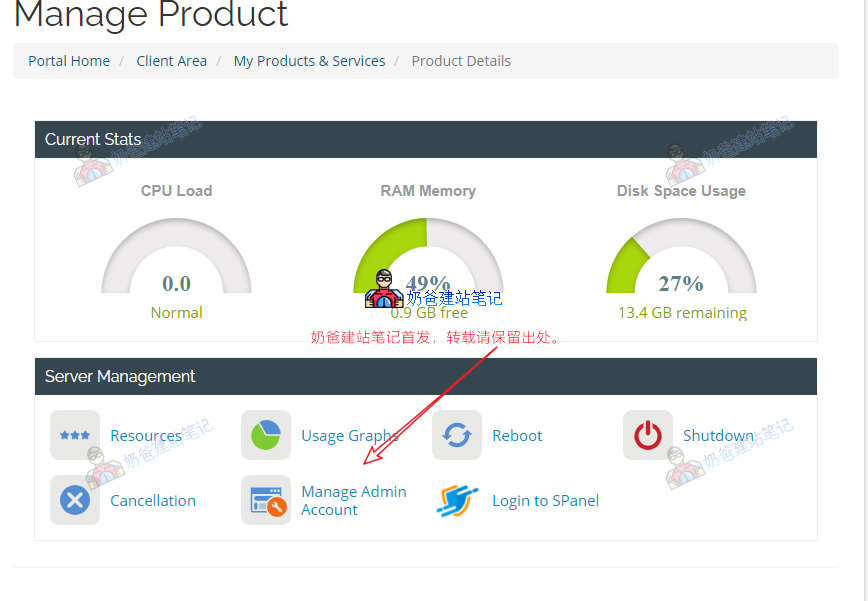Click the Manage Admin Account wrench icon

coord(266,500)
